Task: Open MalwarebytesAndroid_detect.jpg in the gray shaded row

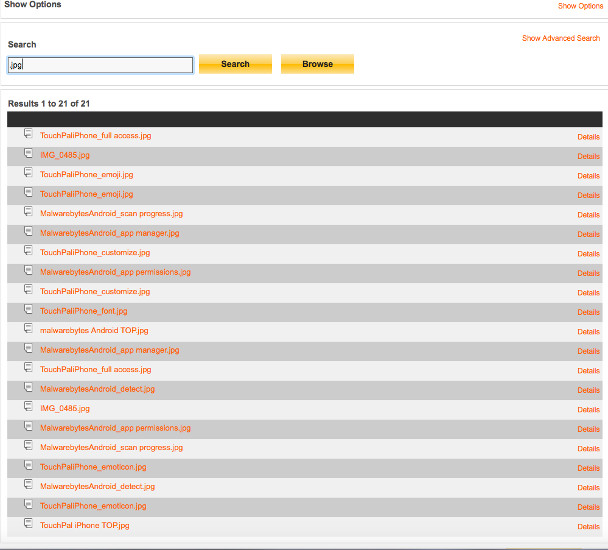Action: point(97,389)
